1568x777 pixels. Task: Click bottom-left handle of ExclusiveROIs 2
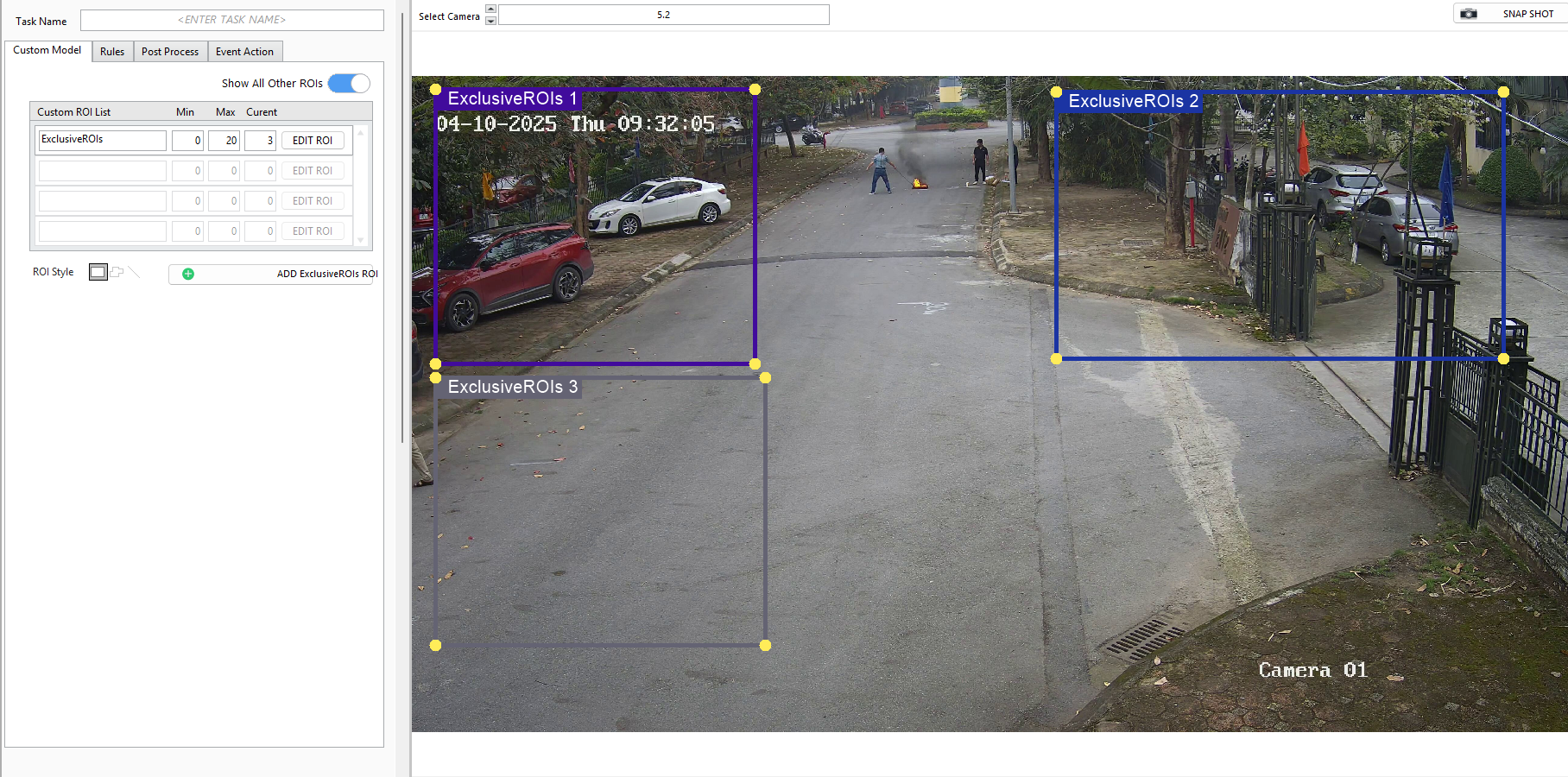tap(1056, 358)
